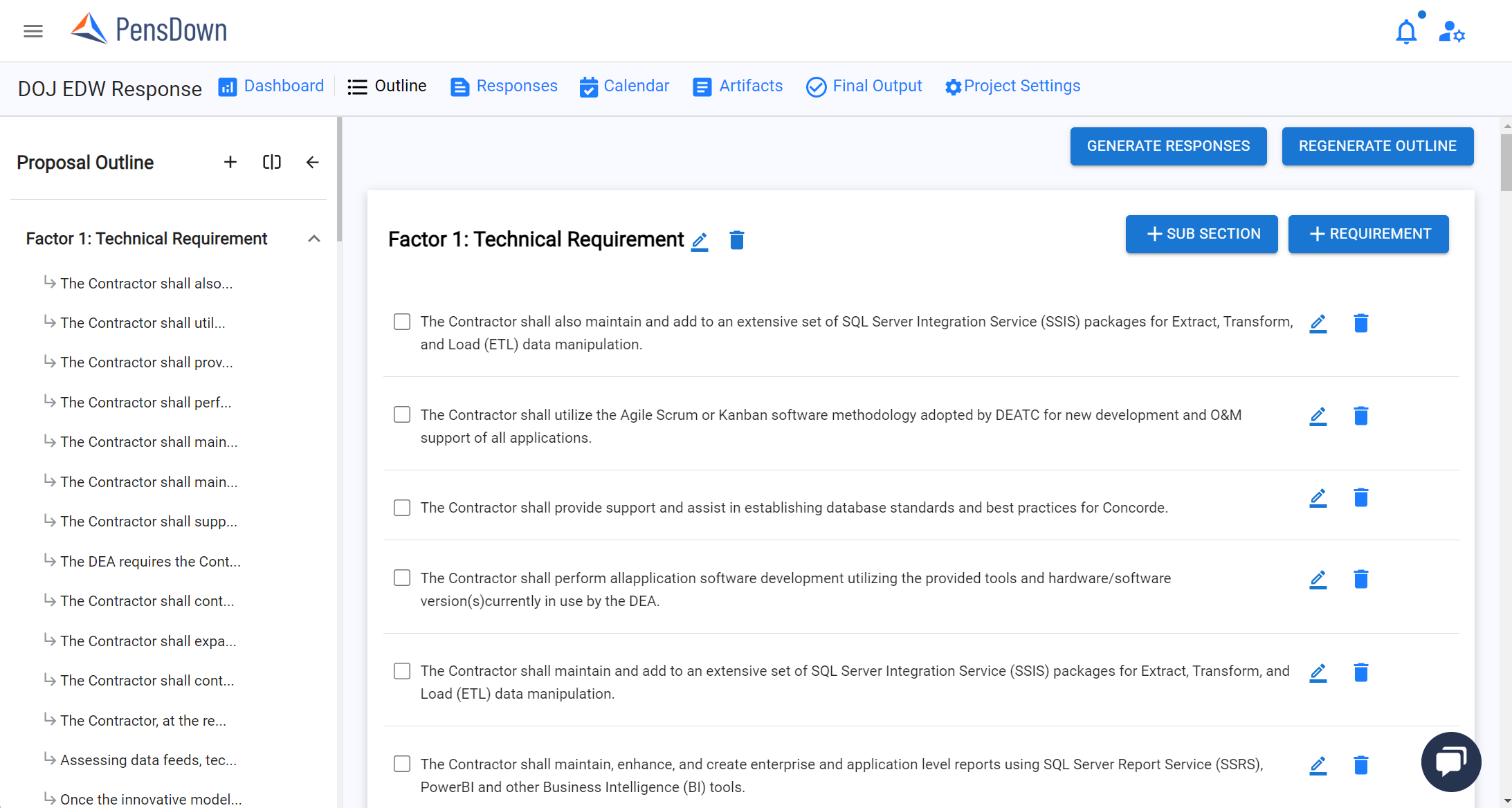Image resolution: width=1512 pixels, height=808 pixels.
Task: Add new outline section with plus icon
Action: 230,162
